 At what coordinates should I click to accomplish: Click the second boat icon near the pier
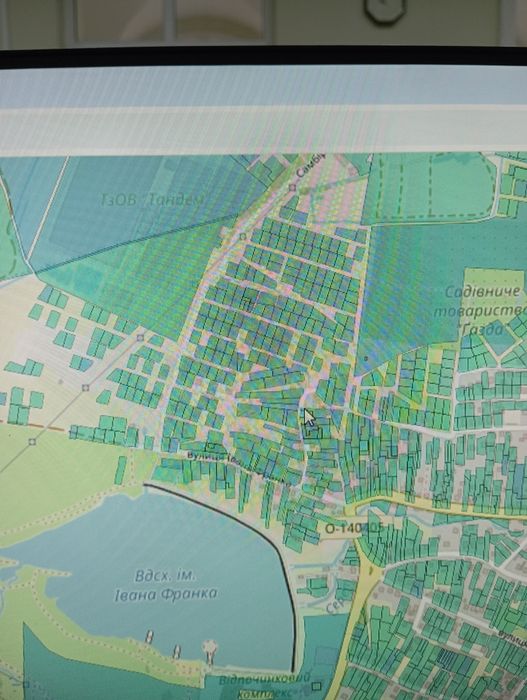click(176, 650)
